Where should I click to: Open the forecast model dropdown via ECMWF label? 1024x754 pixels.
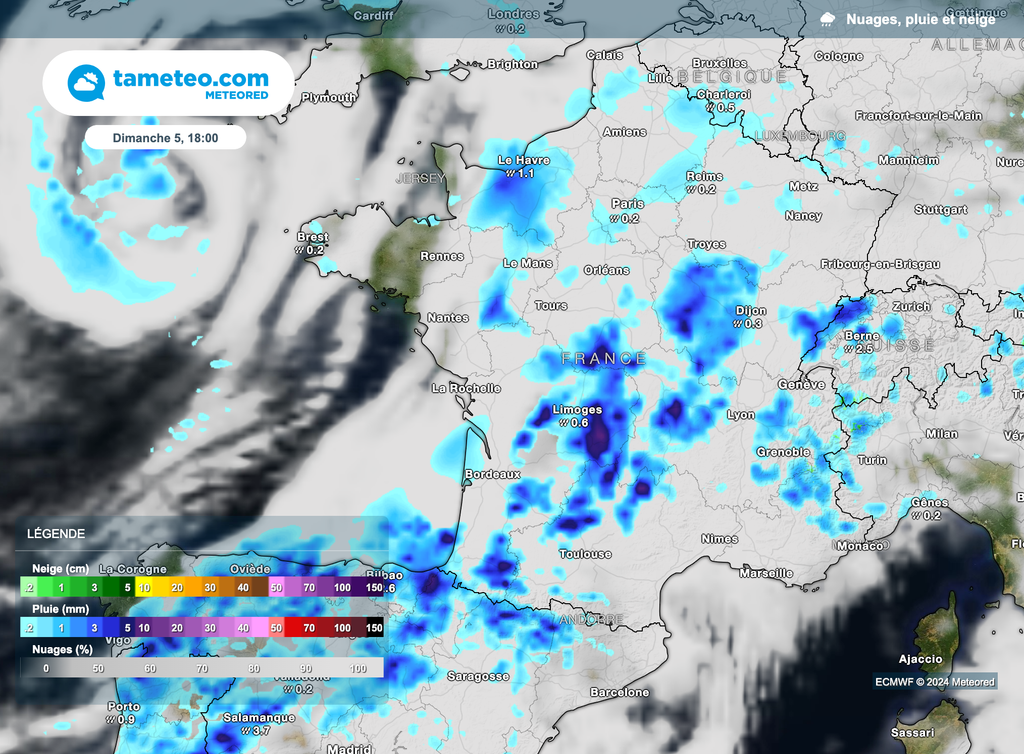(x=894, y=680)
